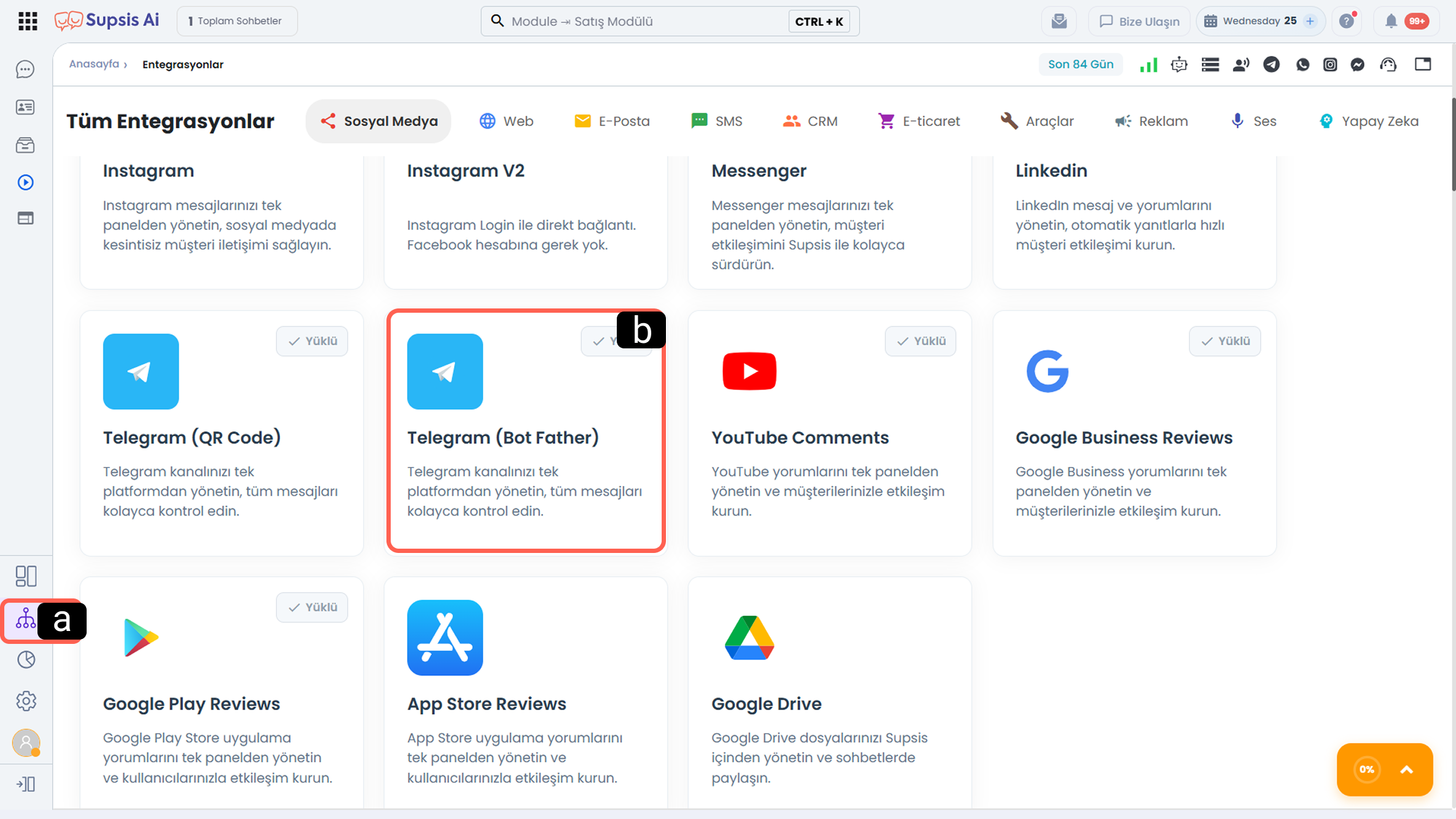1456x819 pixels.
Task: Open the dashboard layout sidebar icon
Action: pyautogui.click(x=26, y=576)
